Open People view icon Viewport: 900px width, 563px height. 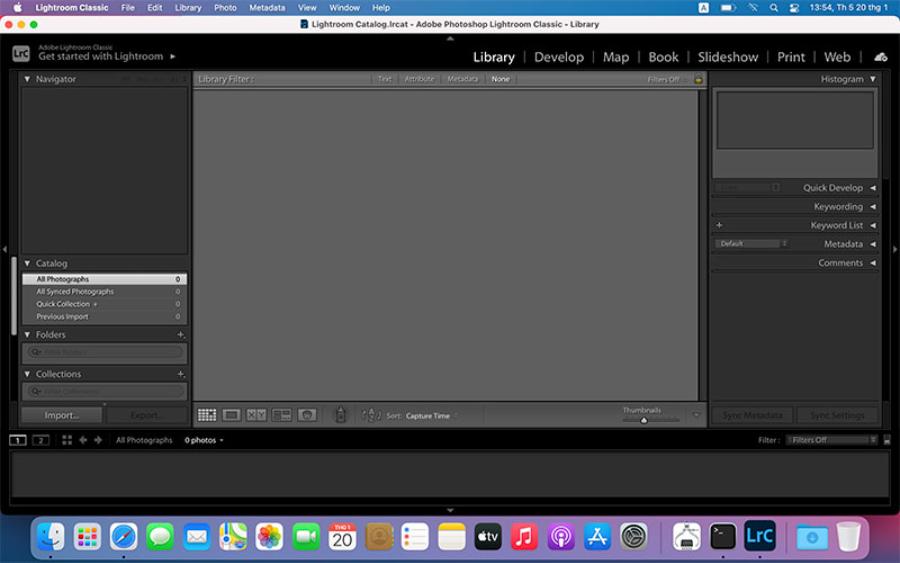tap(307, 415)
